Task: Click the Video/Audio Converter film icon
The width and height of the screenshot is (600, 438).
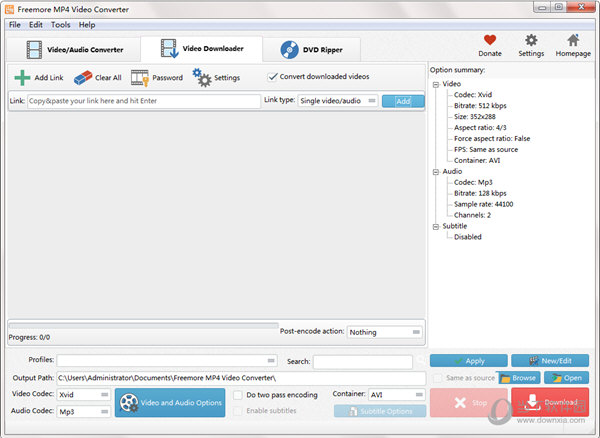Action: 34,50
